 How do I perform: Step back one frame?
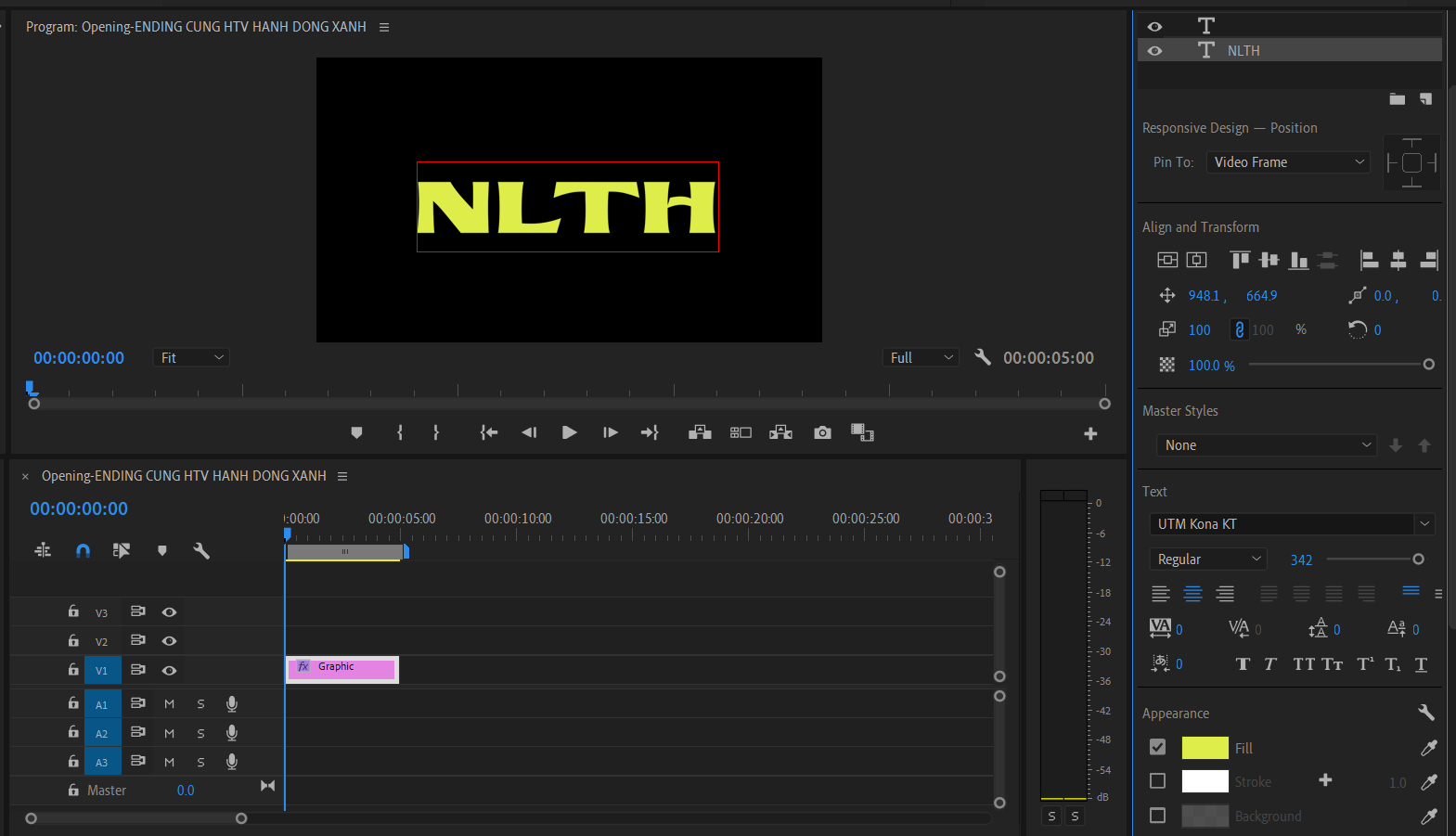point(529,432)
